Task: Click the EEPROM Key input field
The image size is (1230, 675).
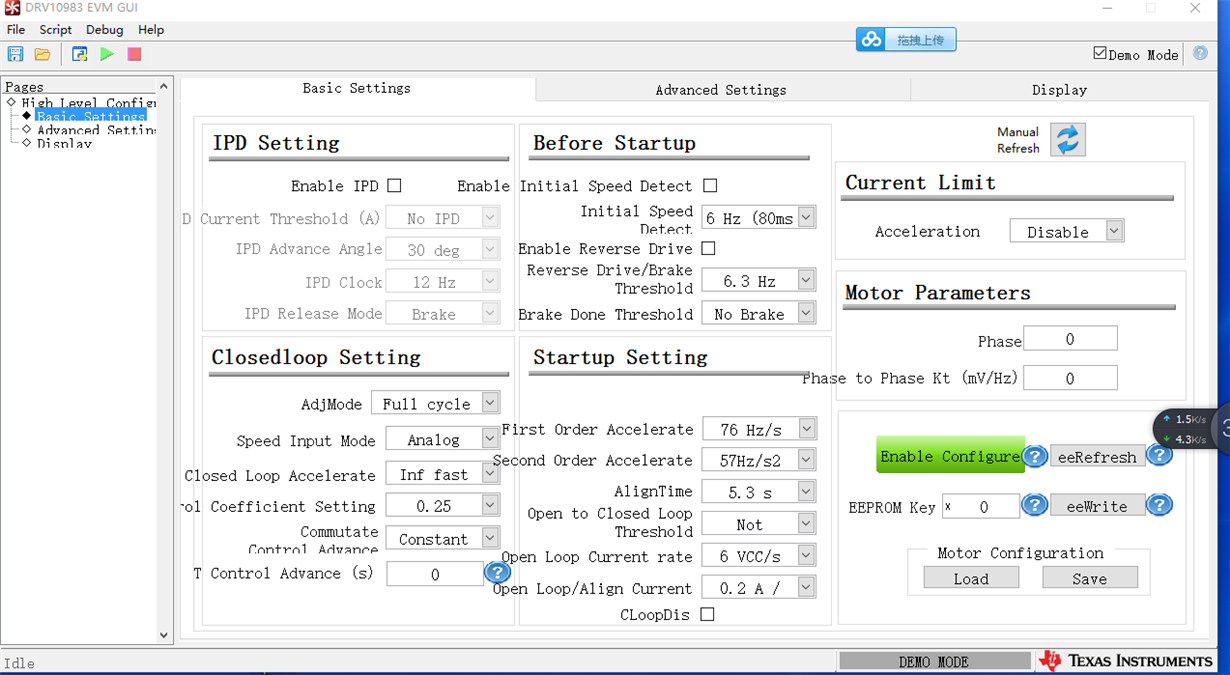Action: [x=980, y=506]
